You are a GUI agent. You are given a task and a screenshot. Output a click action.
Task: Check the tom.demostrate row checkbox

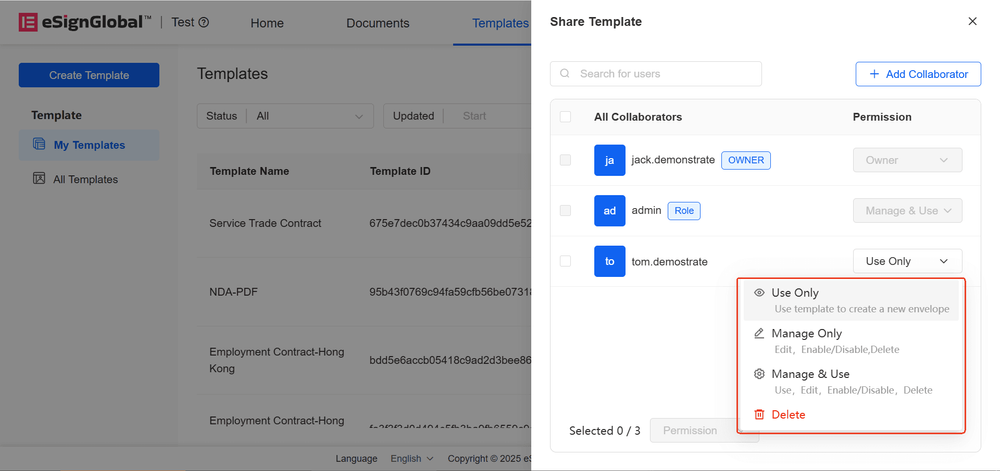tap(566, 261)
